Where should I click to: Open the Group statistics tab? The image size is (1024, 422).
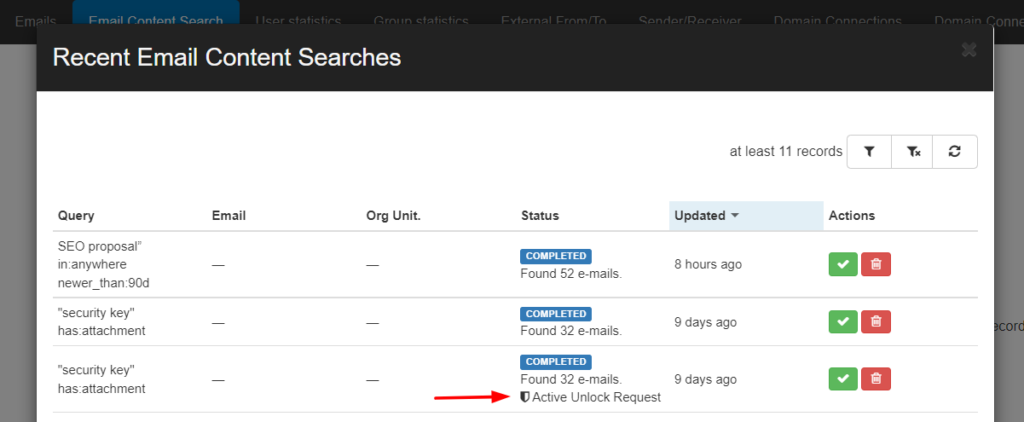(421, 21)
